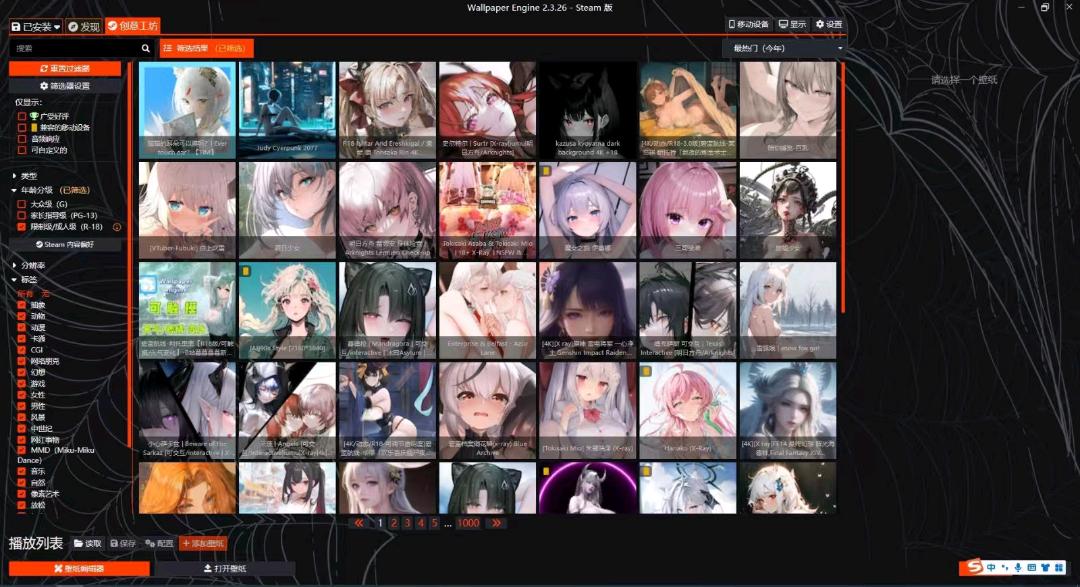The image size is (1080, 587).
Task: Open 筛选器设置 filter settings with gear icon
Action: pyautogui.click(x=65, y=86)
